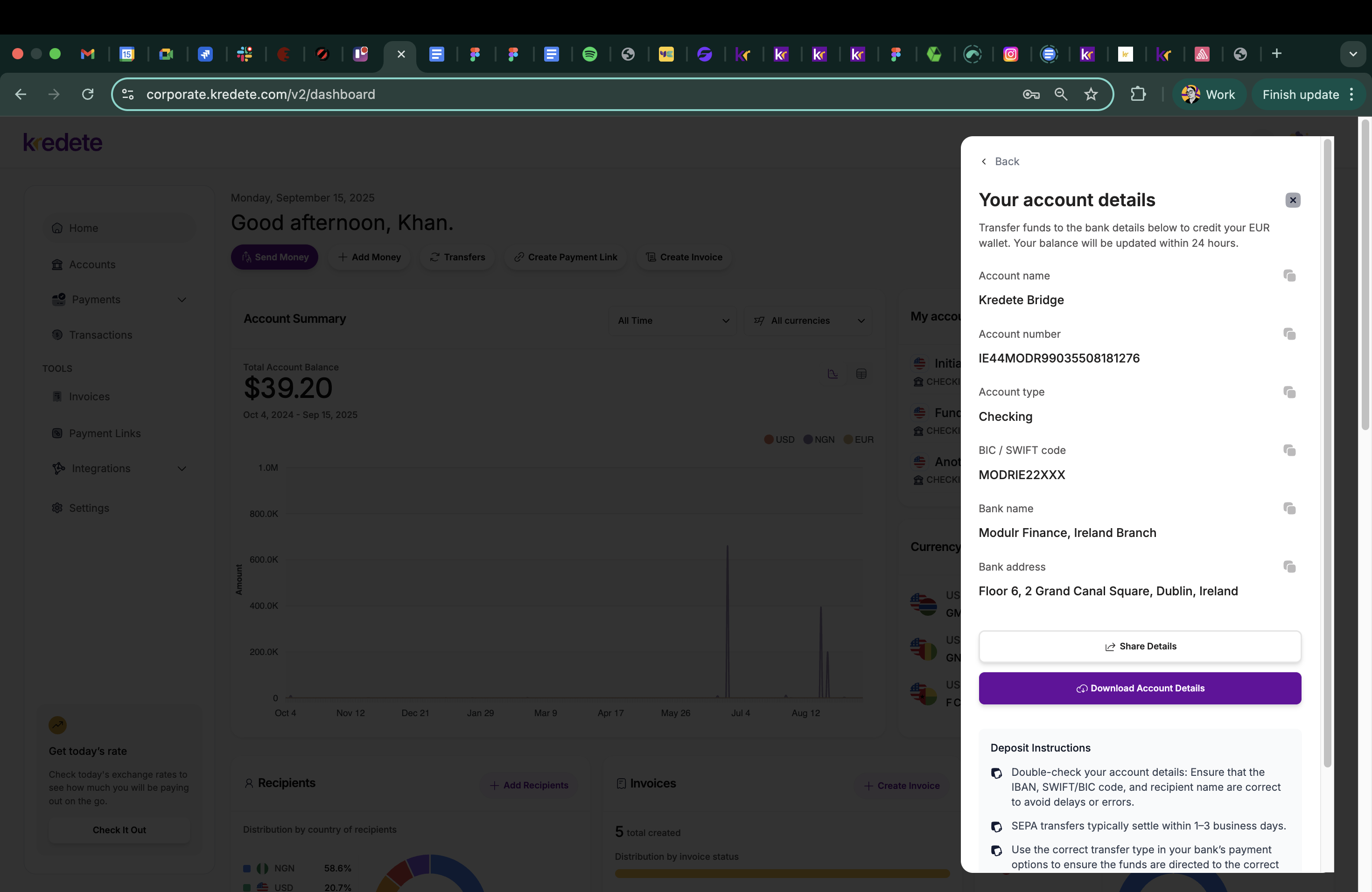Toggle the NGN series in the chart legend

coord(819,439)
